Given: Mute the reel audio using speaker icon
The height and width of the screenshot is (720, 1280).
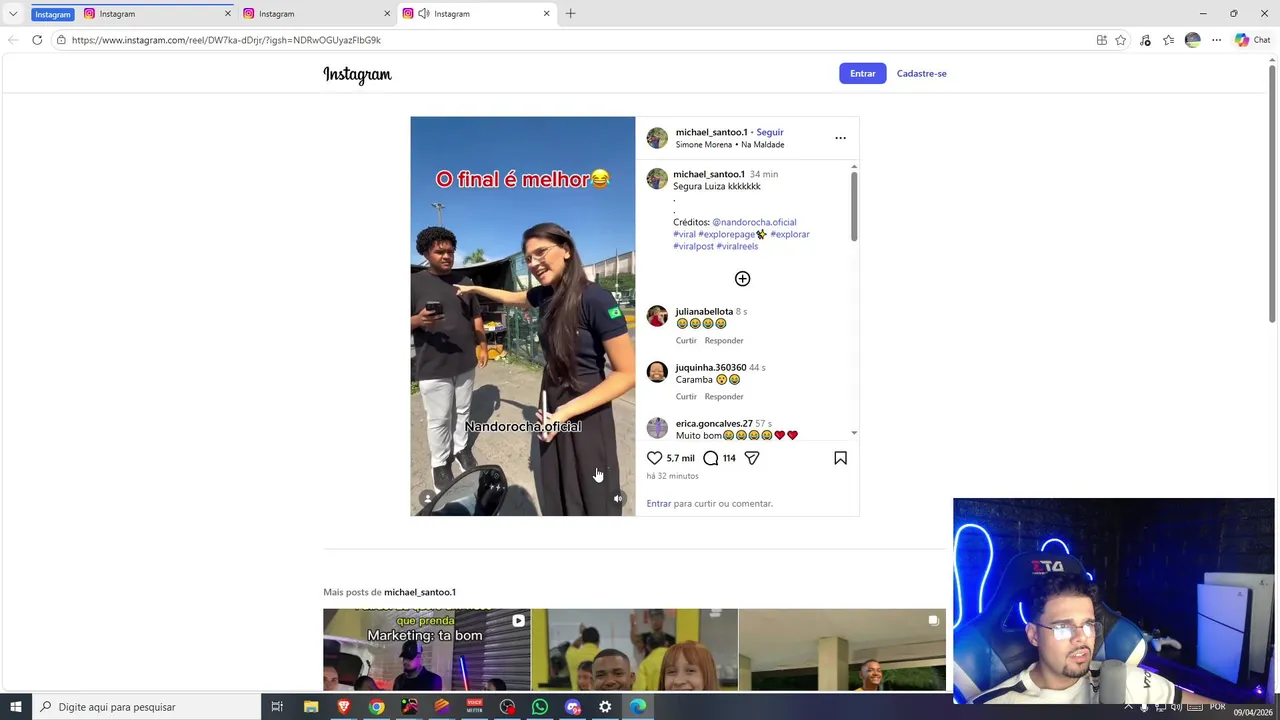Looking at the screenshot, I should coord(618,498).
